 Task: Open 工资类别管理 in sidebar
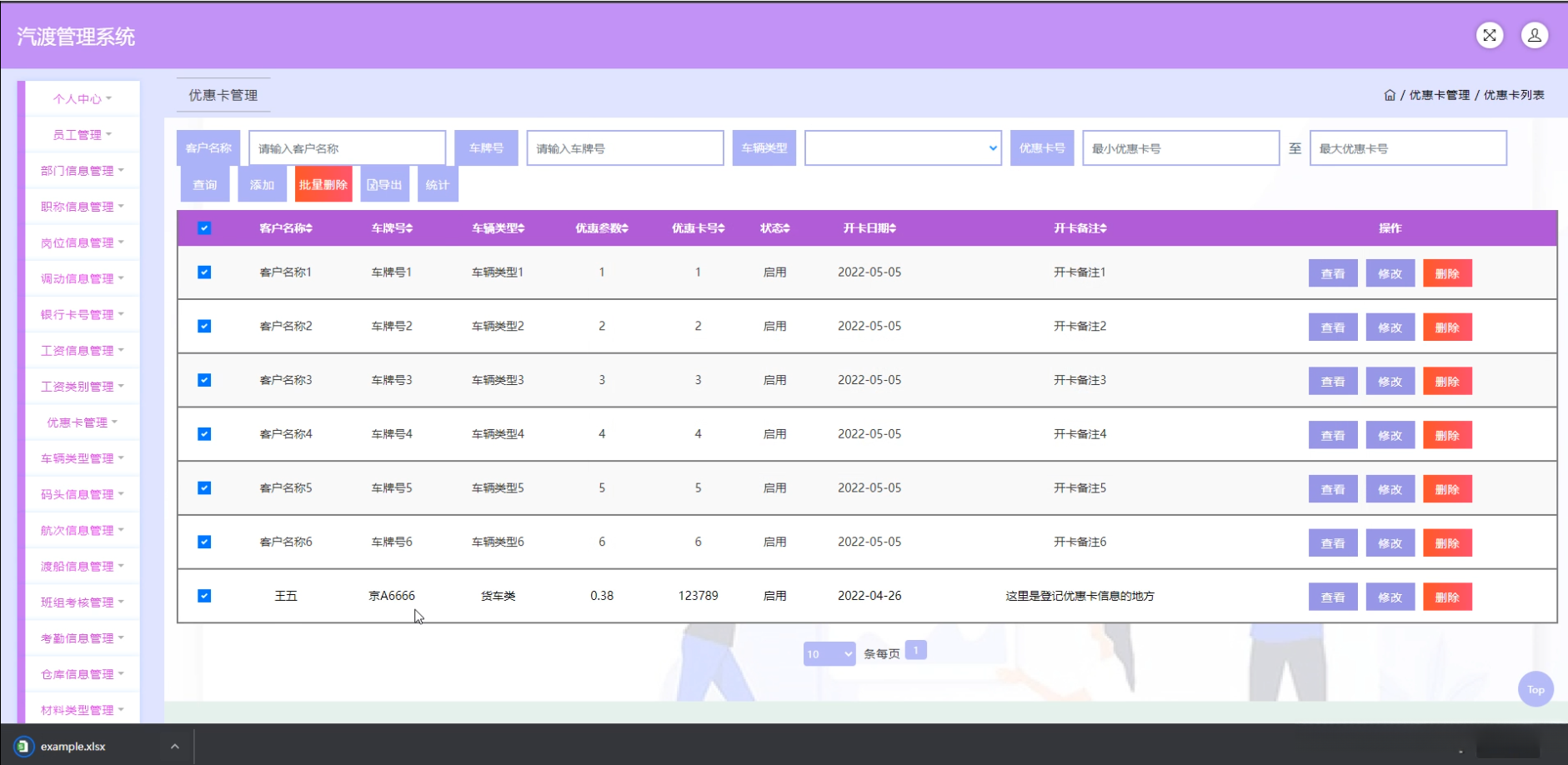point(83,386)
